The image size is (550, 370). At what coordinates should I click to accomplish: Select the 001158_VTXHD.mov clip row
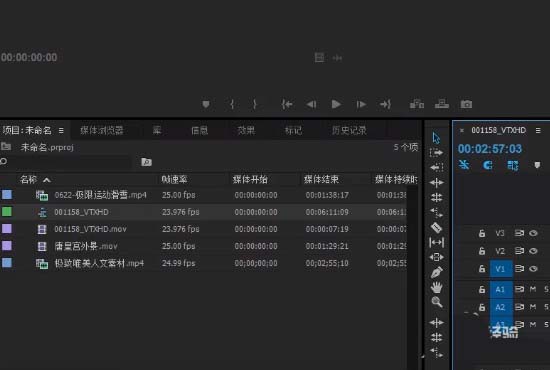[203, 229]
